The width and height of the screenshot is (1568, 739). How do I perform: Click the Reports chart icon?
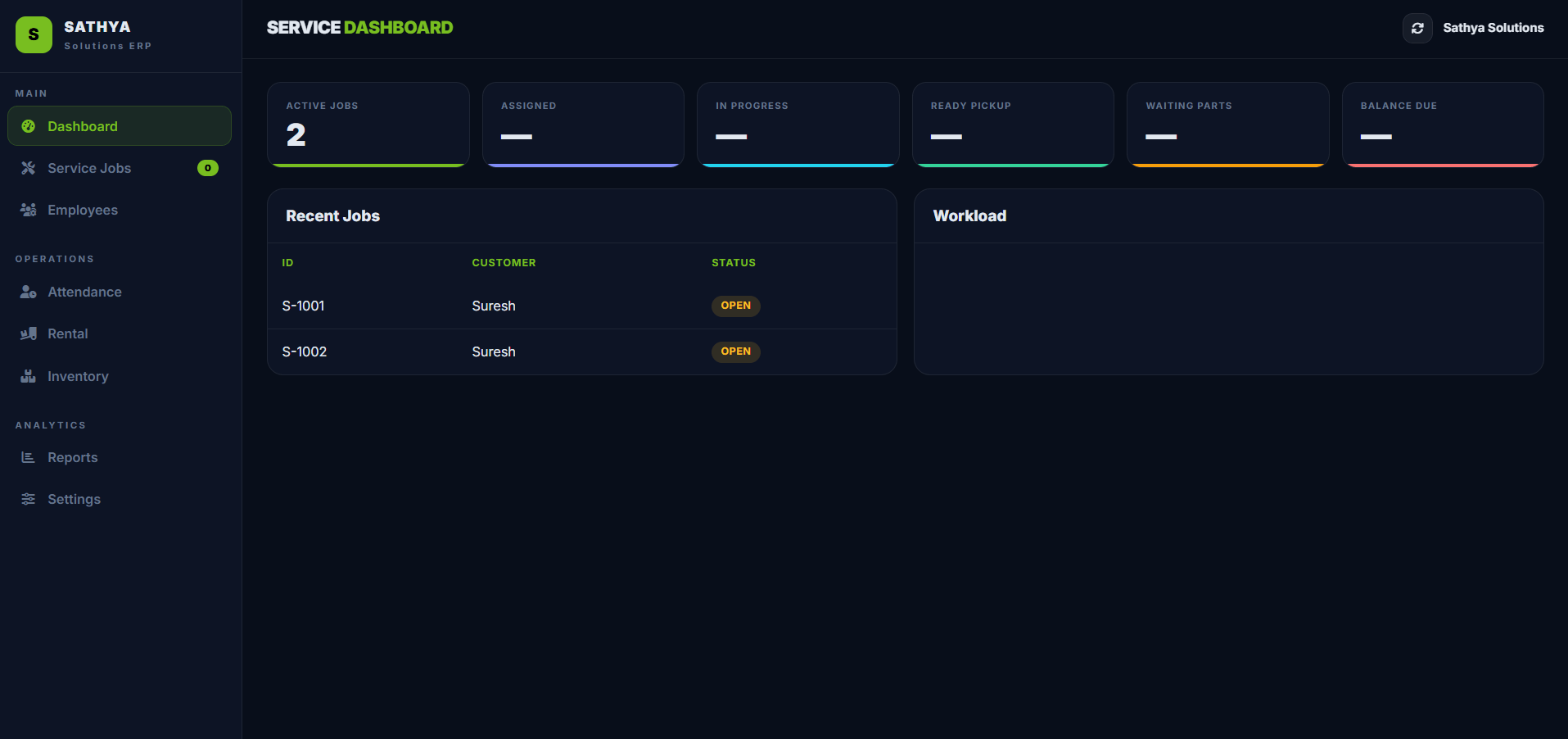29,457
